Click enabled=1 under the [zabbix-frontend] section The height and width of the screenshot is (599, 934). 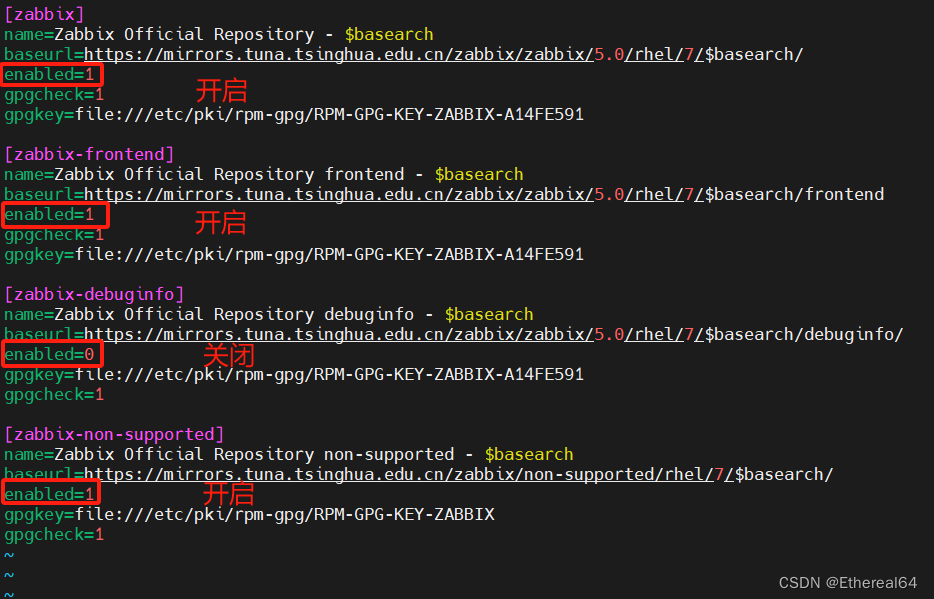point(49,215)
